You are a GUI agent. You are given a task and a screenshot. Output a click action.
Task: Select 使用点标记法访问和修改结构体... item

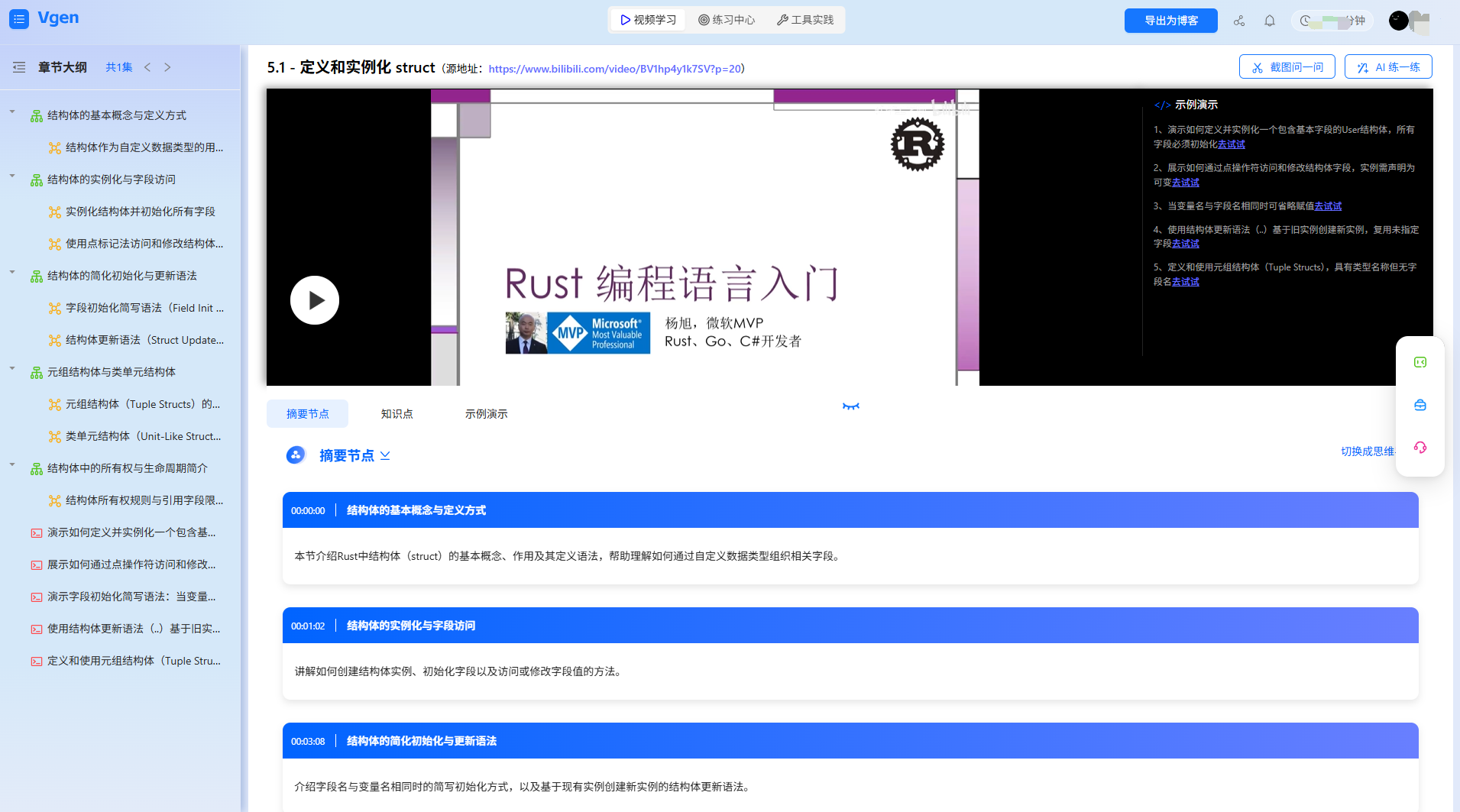tap(144, 244)
